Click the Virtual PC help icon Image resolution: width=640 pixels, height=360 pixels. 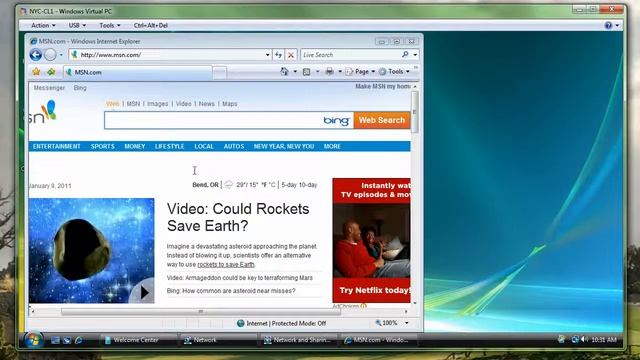pos(608,25)
